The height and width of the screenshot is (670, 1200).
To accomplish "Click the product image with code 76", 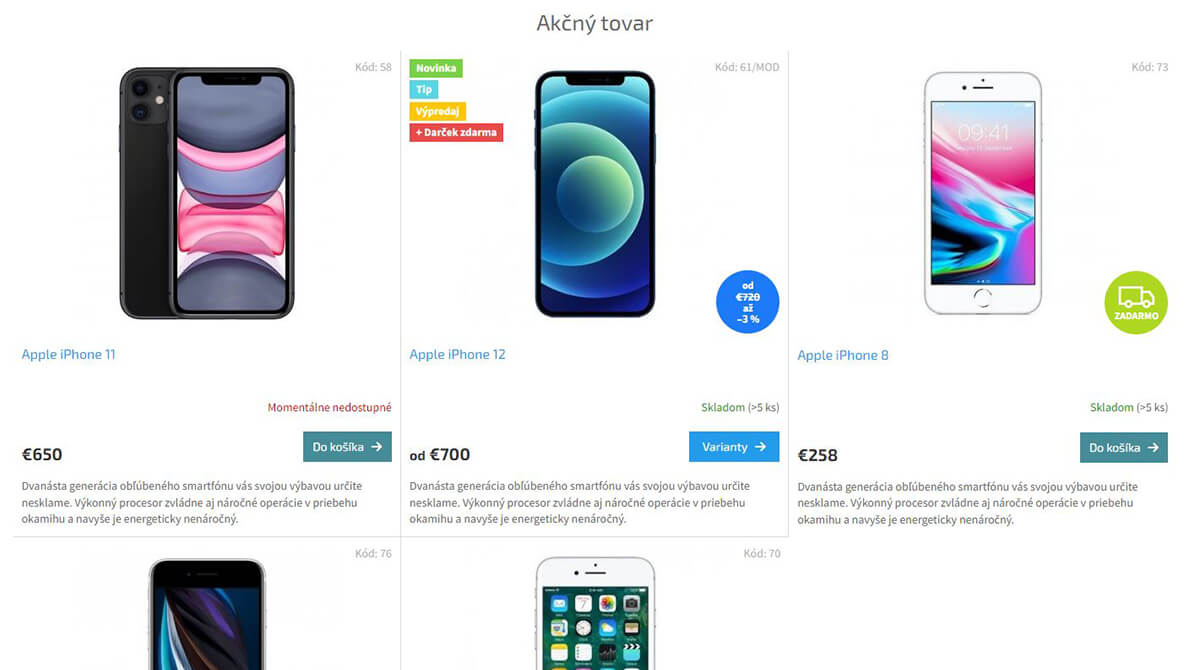I will click(x=207, y=614).
